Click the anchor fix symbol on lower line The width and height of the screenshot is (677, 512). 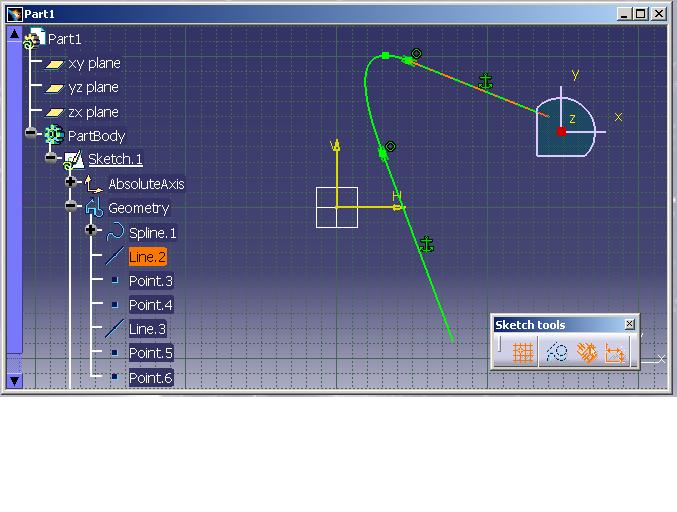[x=427, y=244]
